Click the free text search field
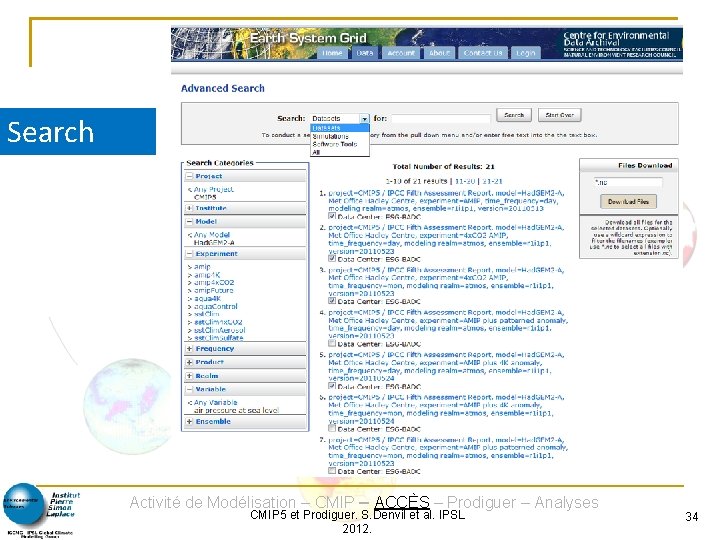Viewport: 720px width, 540px height. tap(441, 119)
